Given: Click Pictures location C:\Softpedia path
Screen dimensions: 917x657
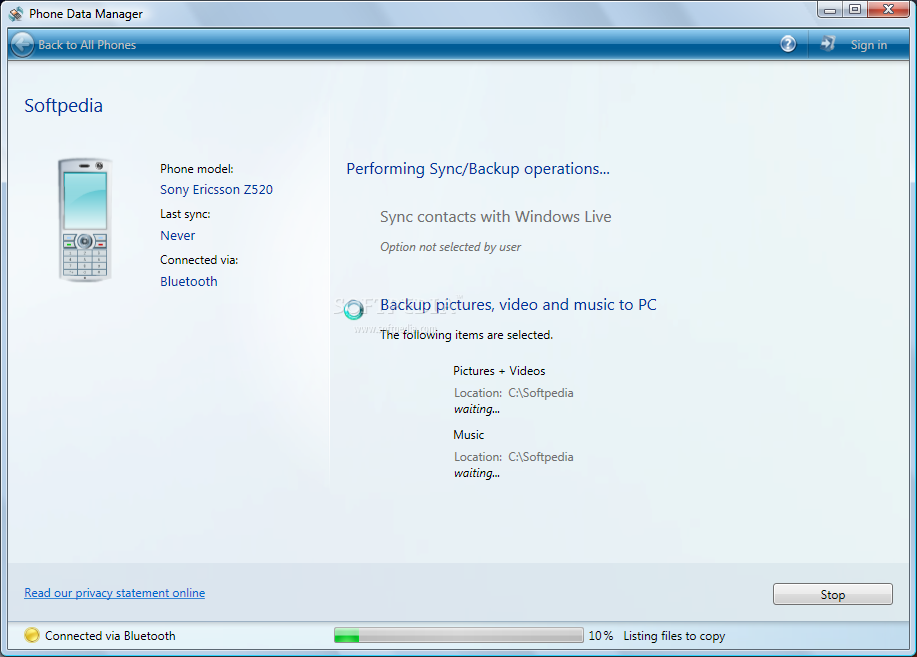Looking at the screenshot, I should [x=540, y=393].
